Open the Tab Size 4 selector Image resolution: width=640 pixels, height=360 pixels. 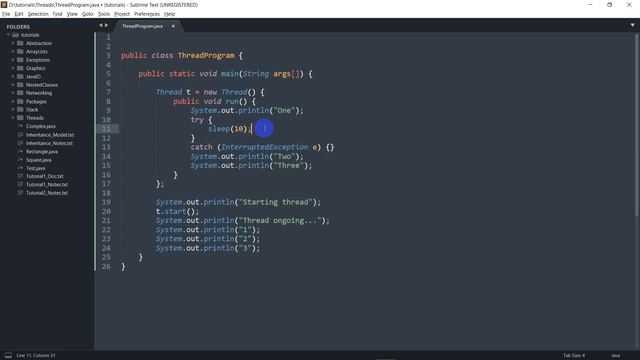(x=574, y=356)
